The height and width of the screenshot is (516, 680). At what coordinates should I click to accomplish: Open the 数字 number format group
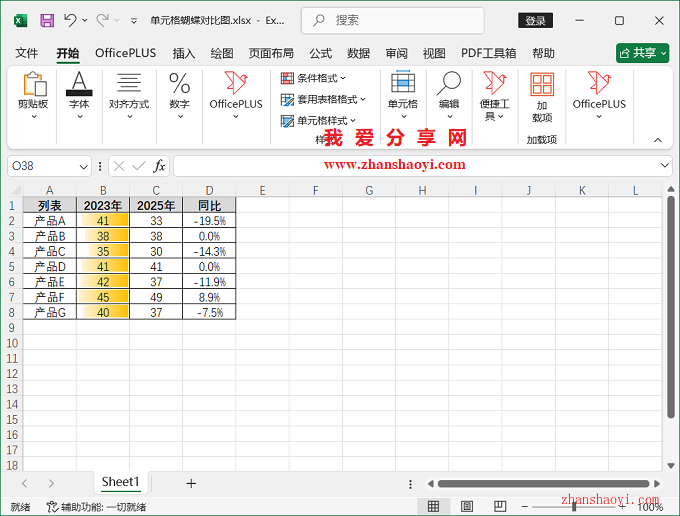coord(179,96)
